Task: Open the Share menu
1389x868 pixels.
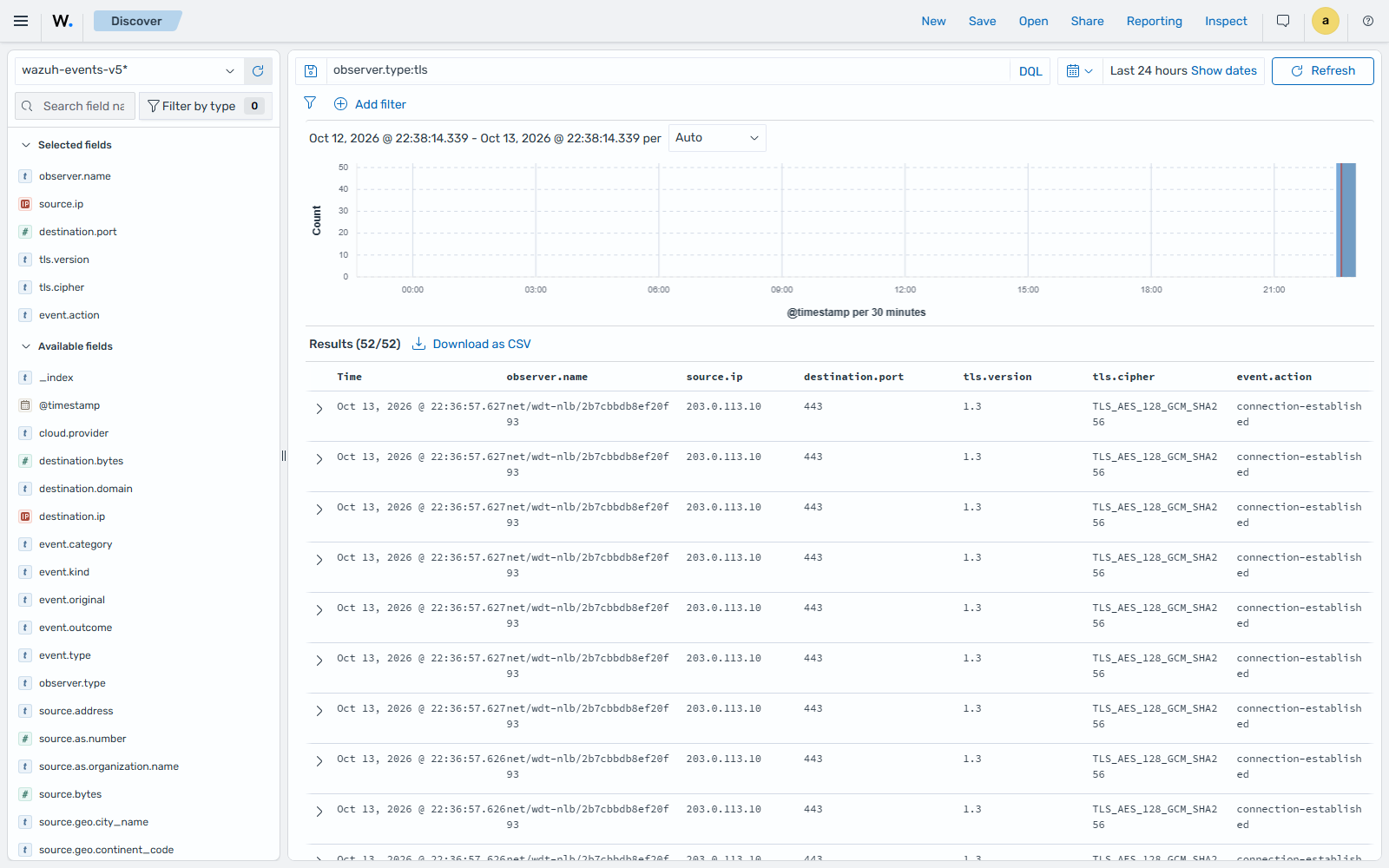Action: tap(1087, 21)
